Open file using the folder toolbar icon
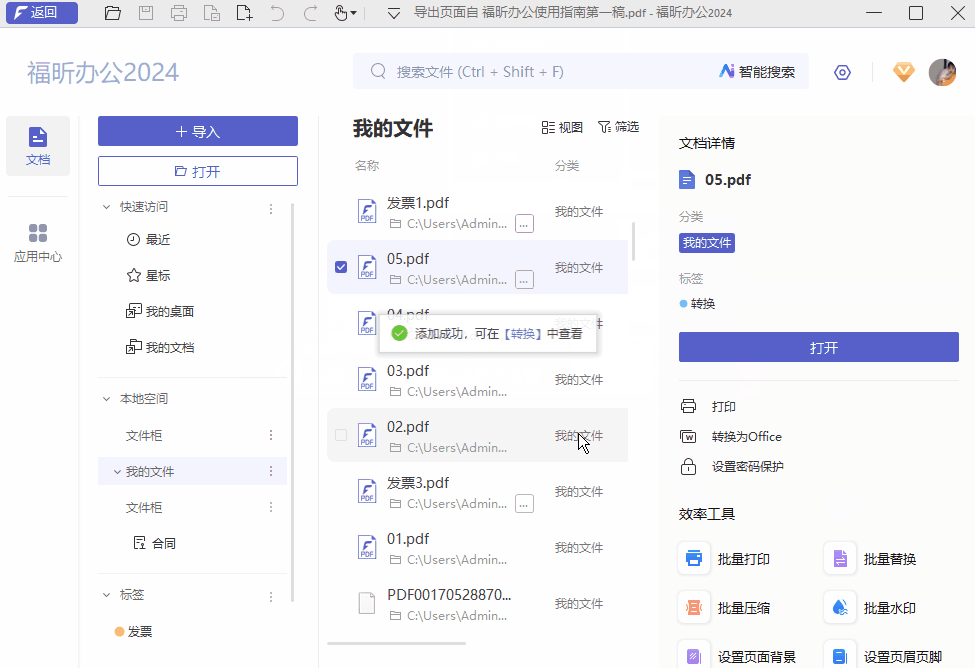Screen dimensions: 975x668 point(113,12)
